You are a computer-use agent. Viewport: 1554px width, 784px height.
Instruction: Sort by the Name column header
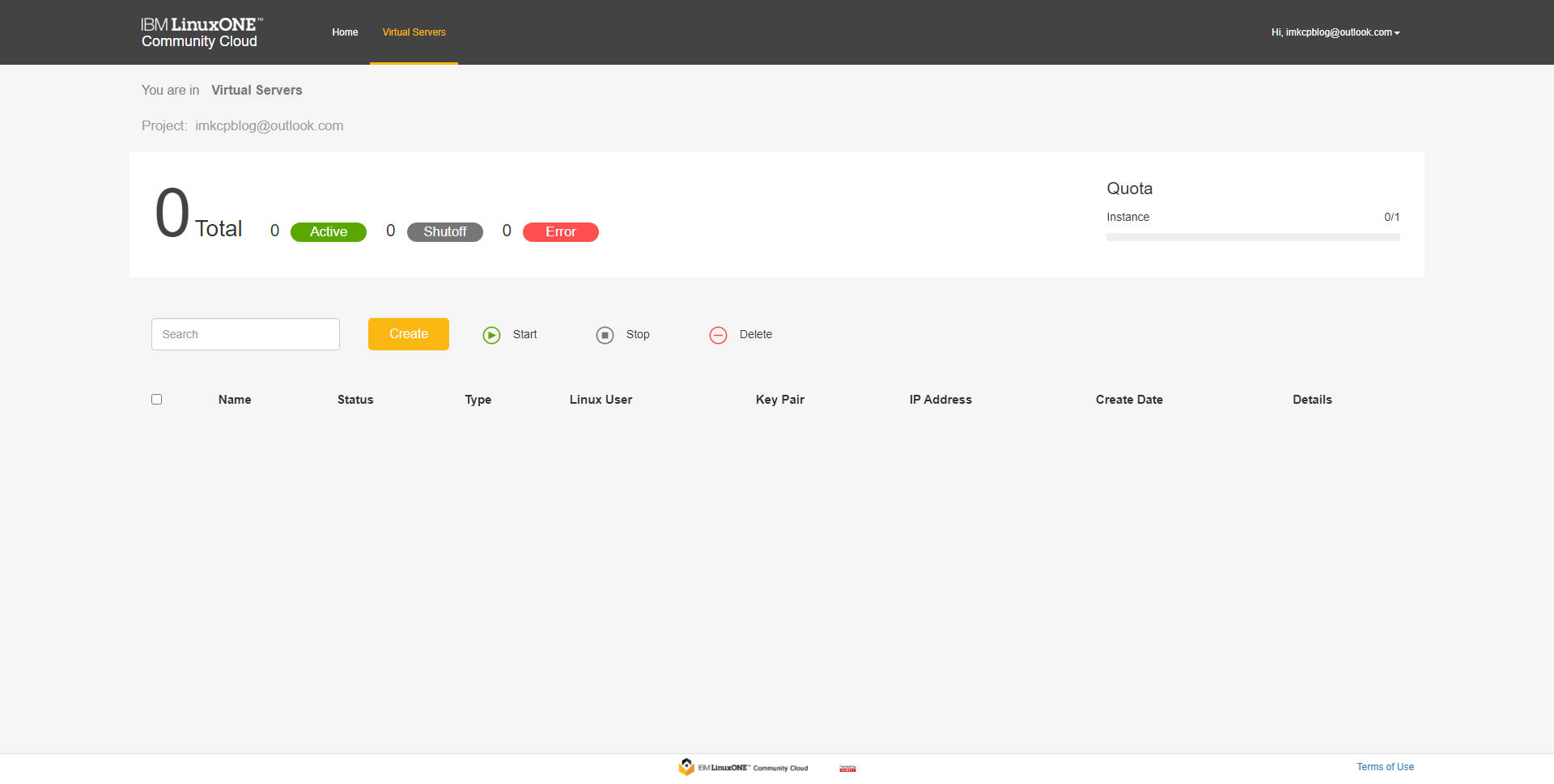235,400
